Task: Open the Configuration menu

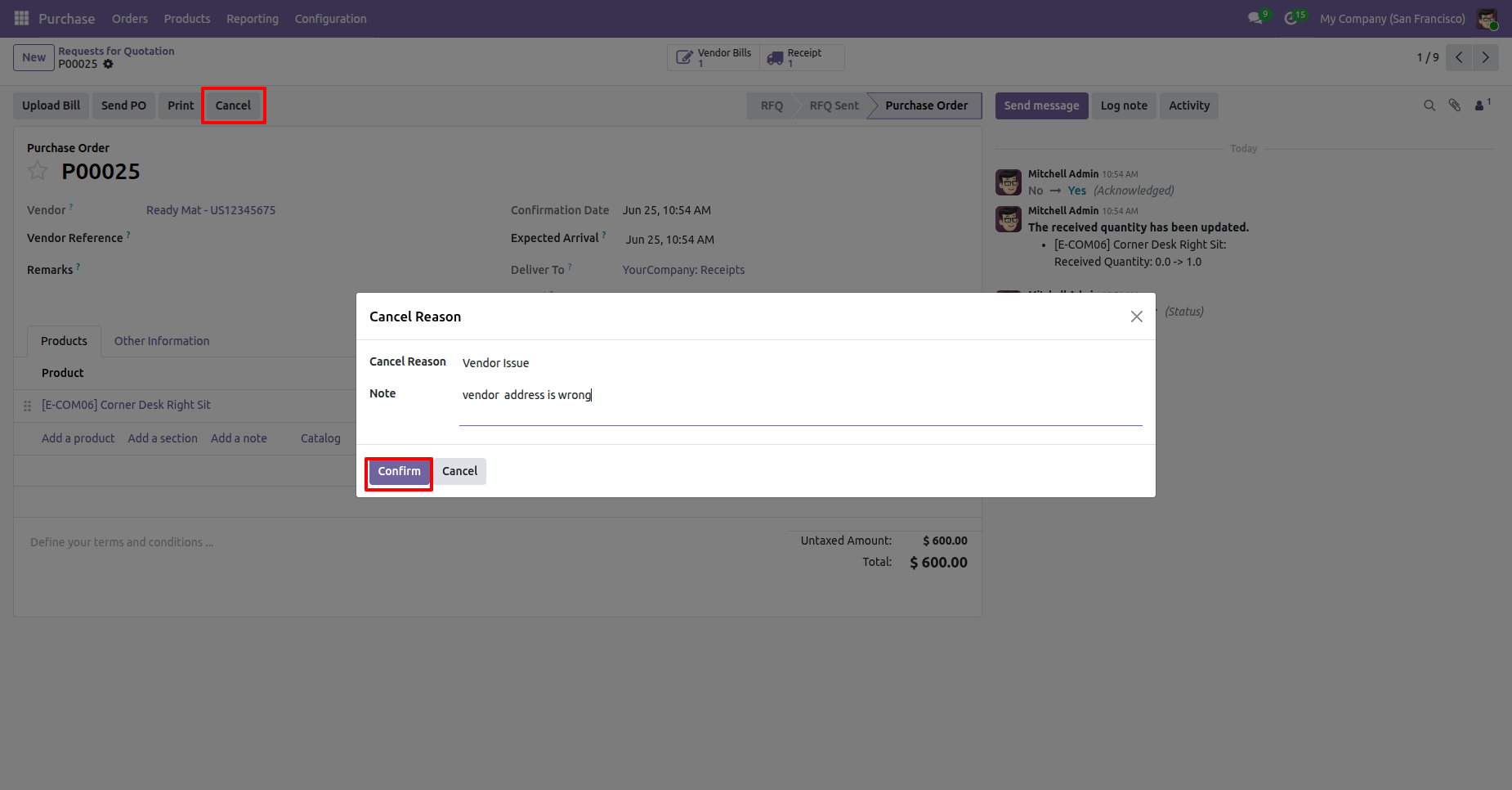Action: click(x=330, y=18)
